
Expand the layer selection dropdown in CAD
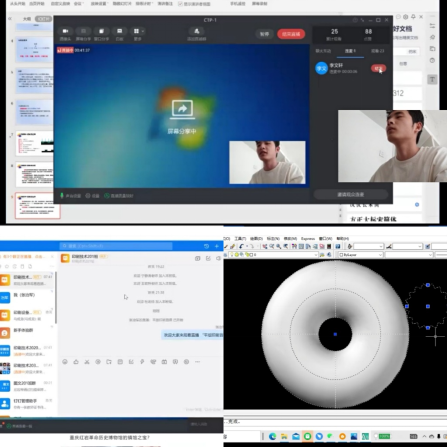point(273,255)
